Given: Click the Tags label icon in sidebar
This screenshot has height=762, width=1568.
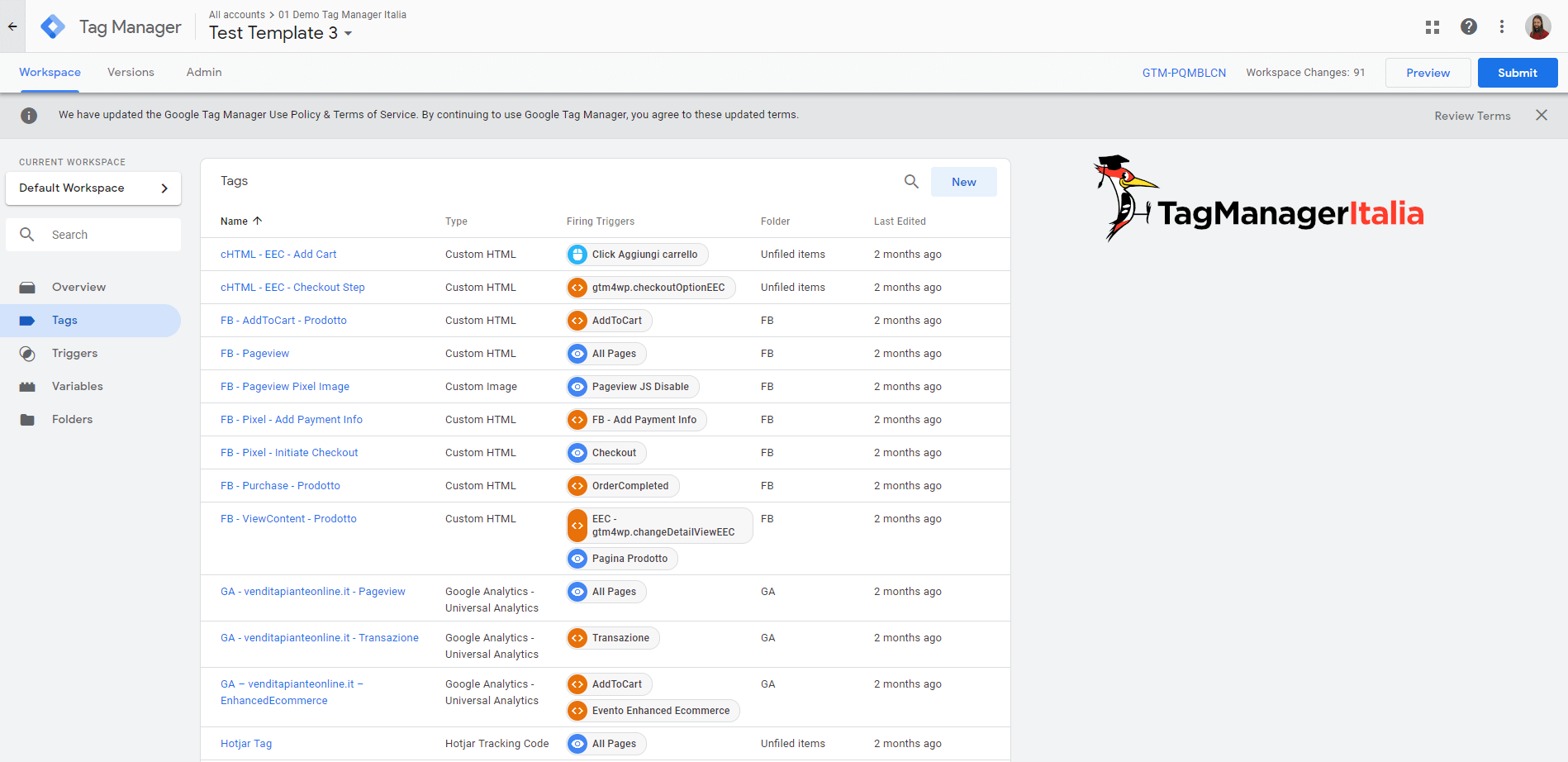Looking at the screenshot, I should (27, 321).
